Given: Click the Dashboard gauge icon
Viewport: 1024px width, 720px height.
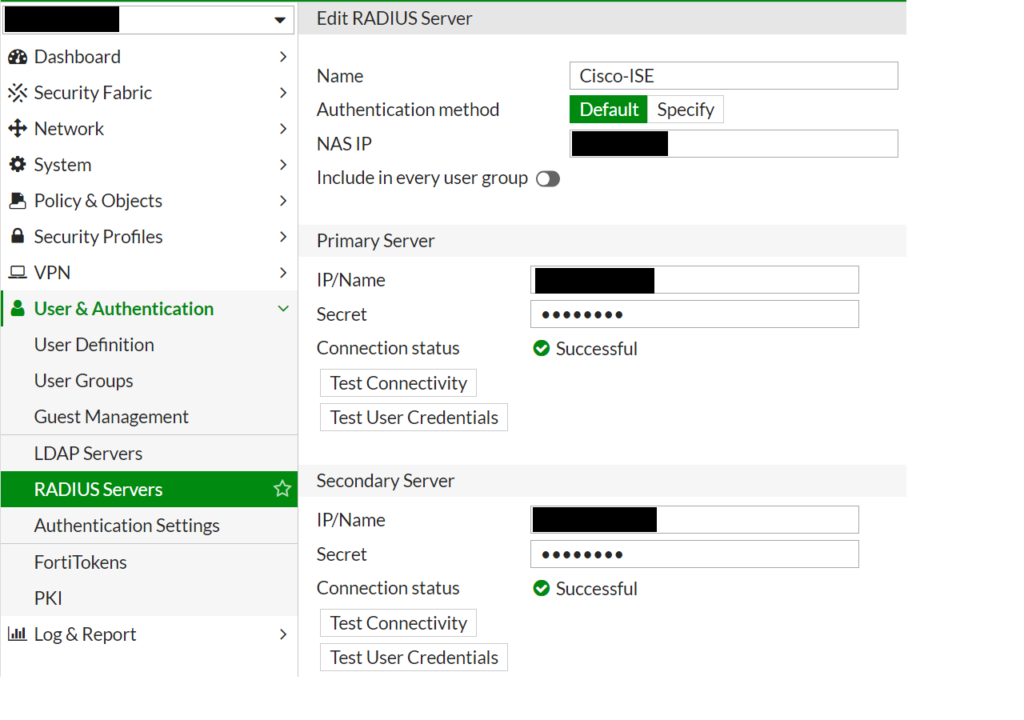Looking at the screenshot, I should (17, 57).
